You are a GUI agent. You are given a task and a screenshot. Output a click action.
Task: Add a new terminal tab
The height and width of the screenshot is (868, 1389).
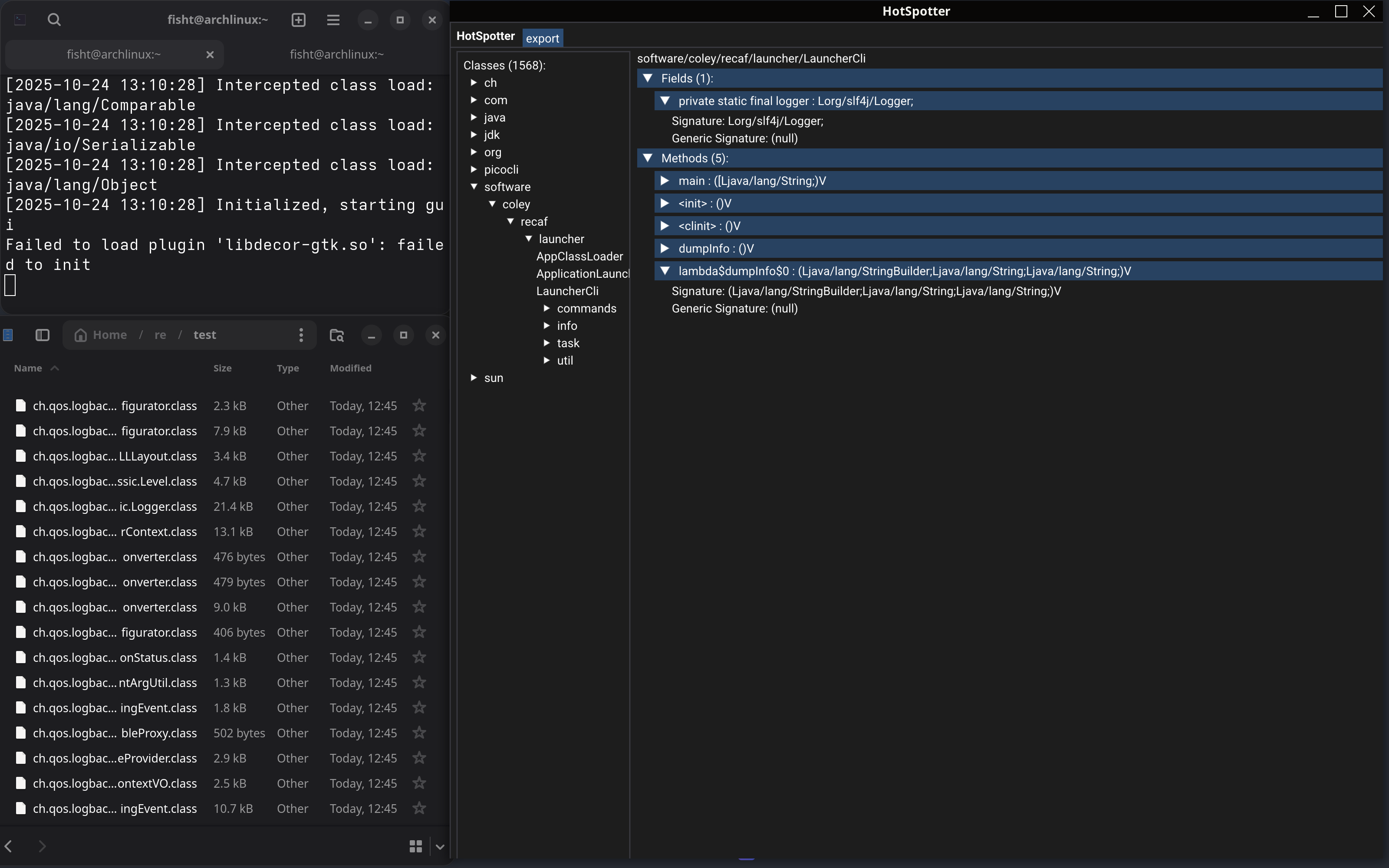pos(299,20)
